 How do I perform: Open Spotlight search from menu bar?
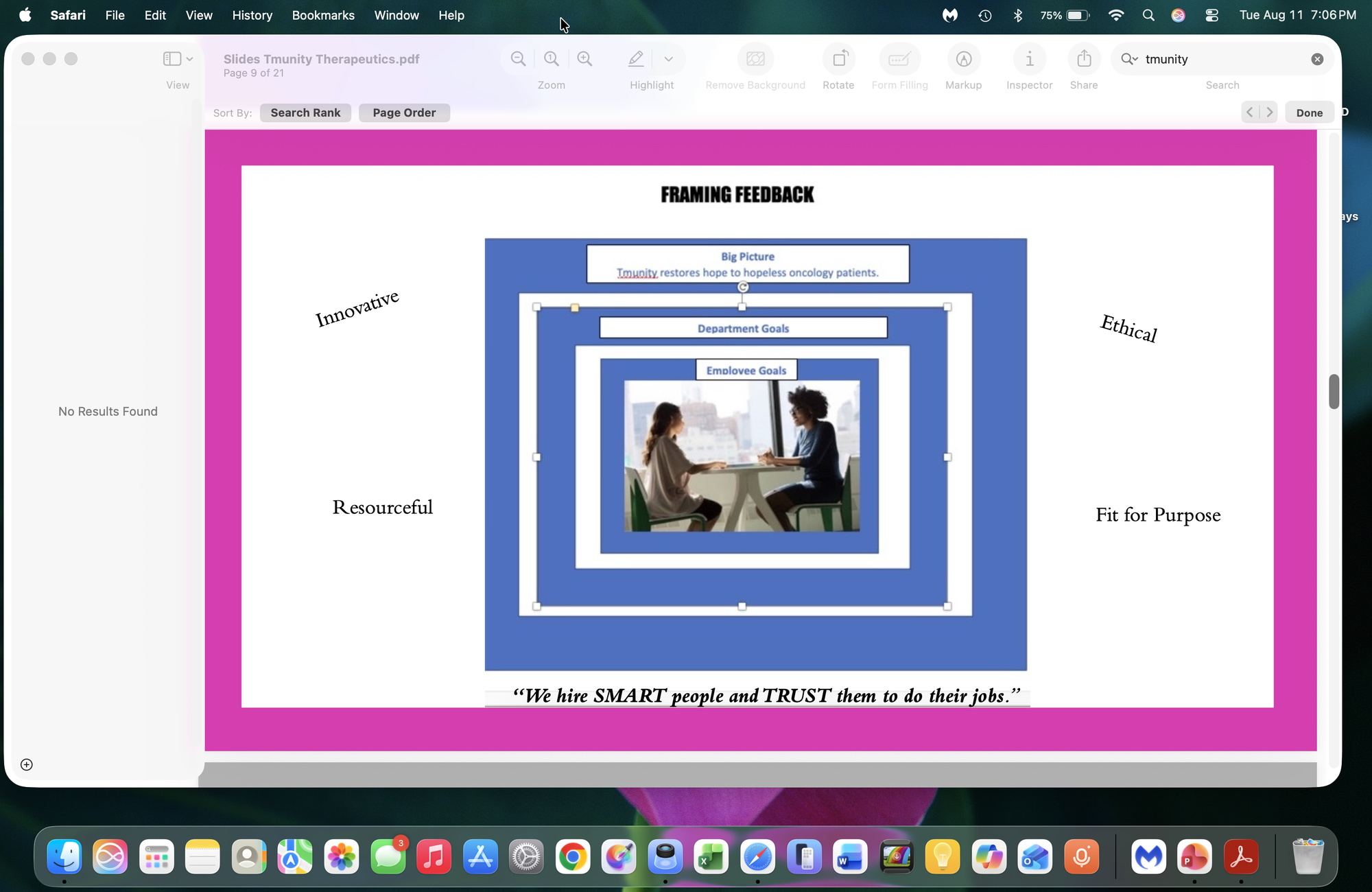pos(1148,15)
